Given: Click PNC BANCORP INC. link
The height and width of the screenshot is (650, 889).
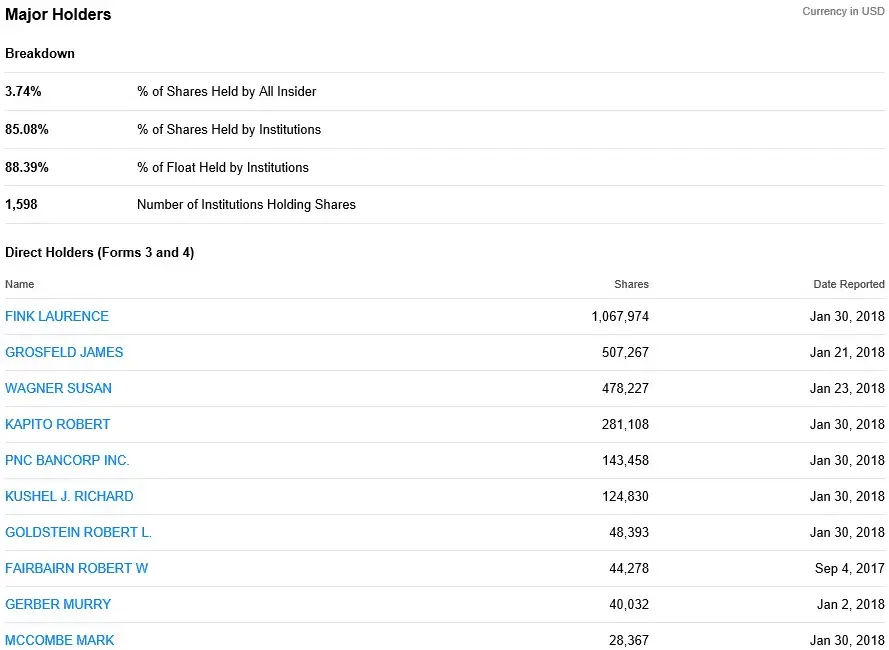Looking at the screenshot, I should [x=67, y=460].
